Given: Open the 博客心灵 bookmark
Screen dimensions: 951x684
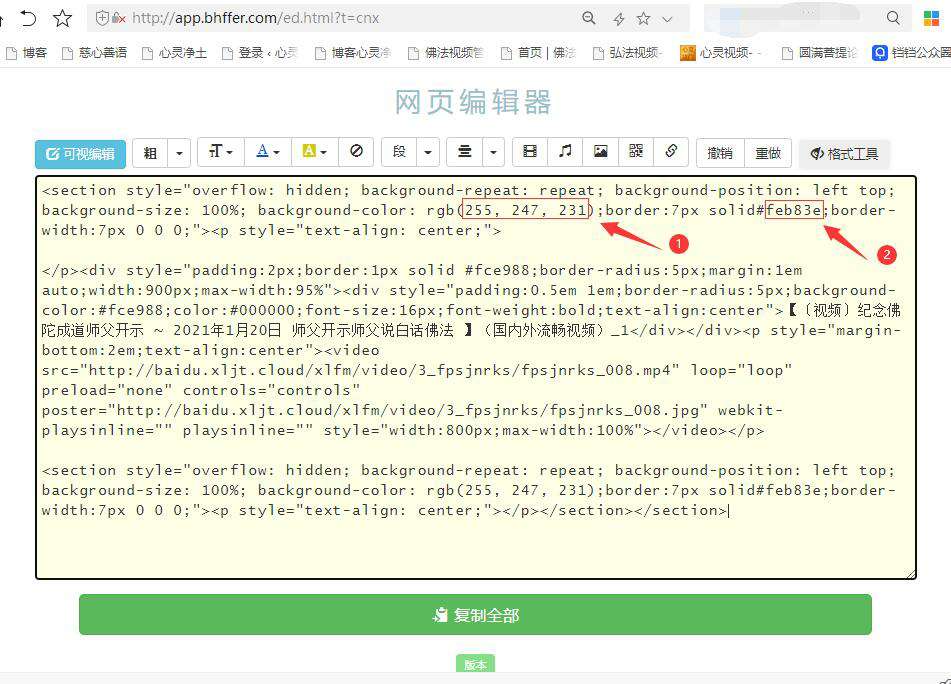Looking at the screenshot, I should (353, 53).
